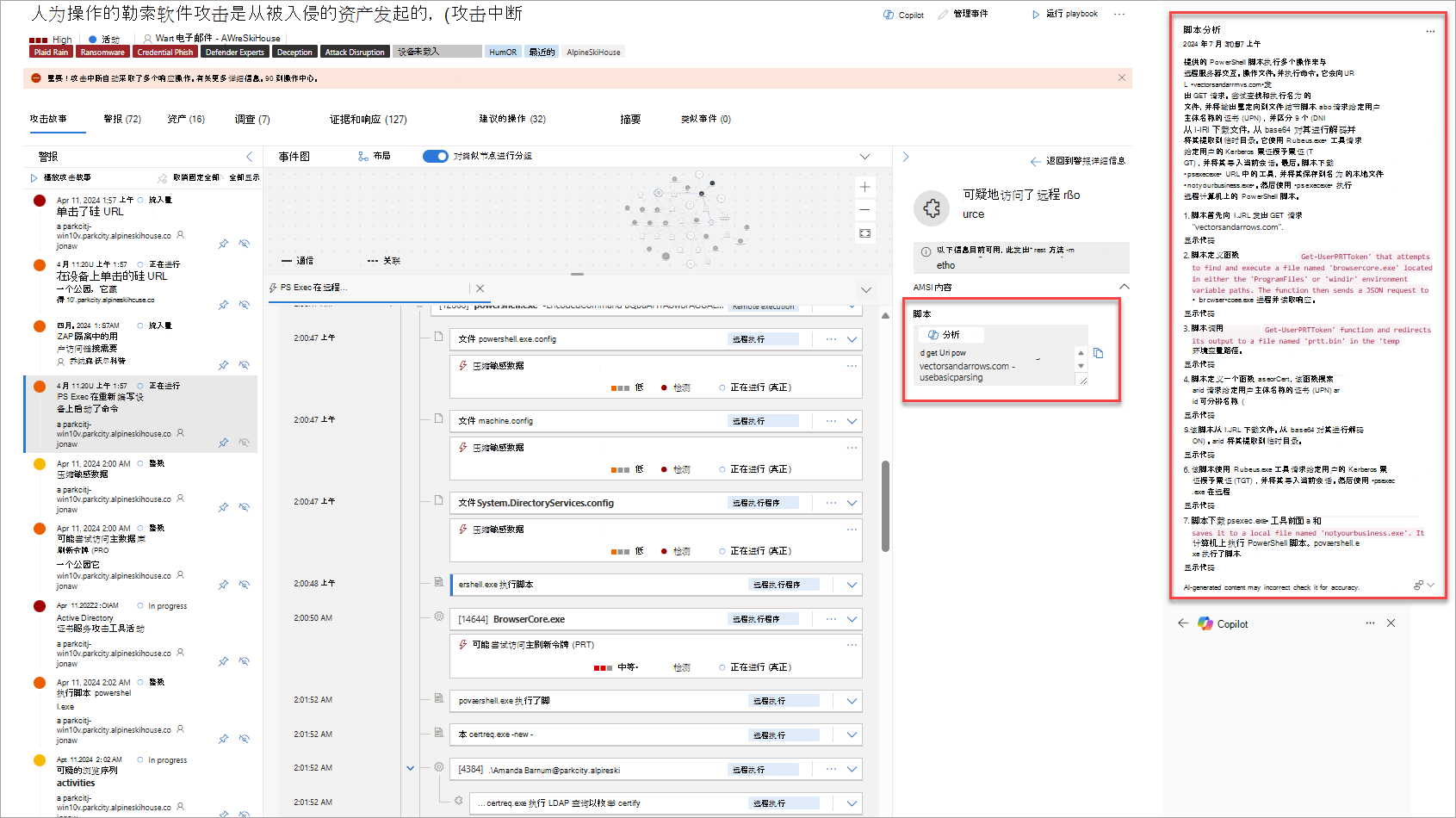The width and height of the screenshot is (1456, 818).
Task: Hide the Active Directory attack tool alert
Action: 245,661
